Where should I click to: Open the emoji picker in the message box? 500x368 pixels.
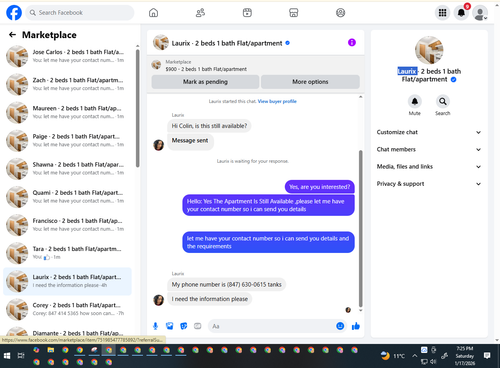tap(340, 326)
